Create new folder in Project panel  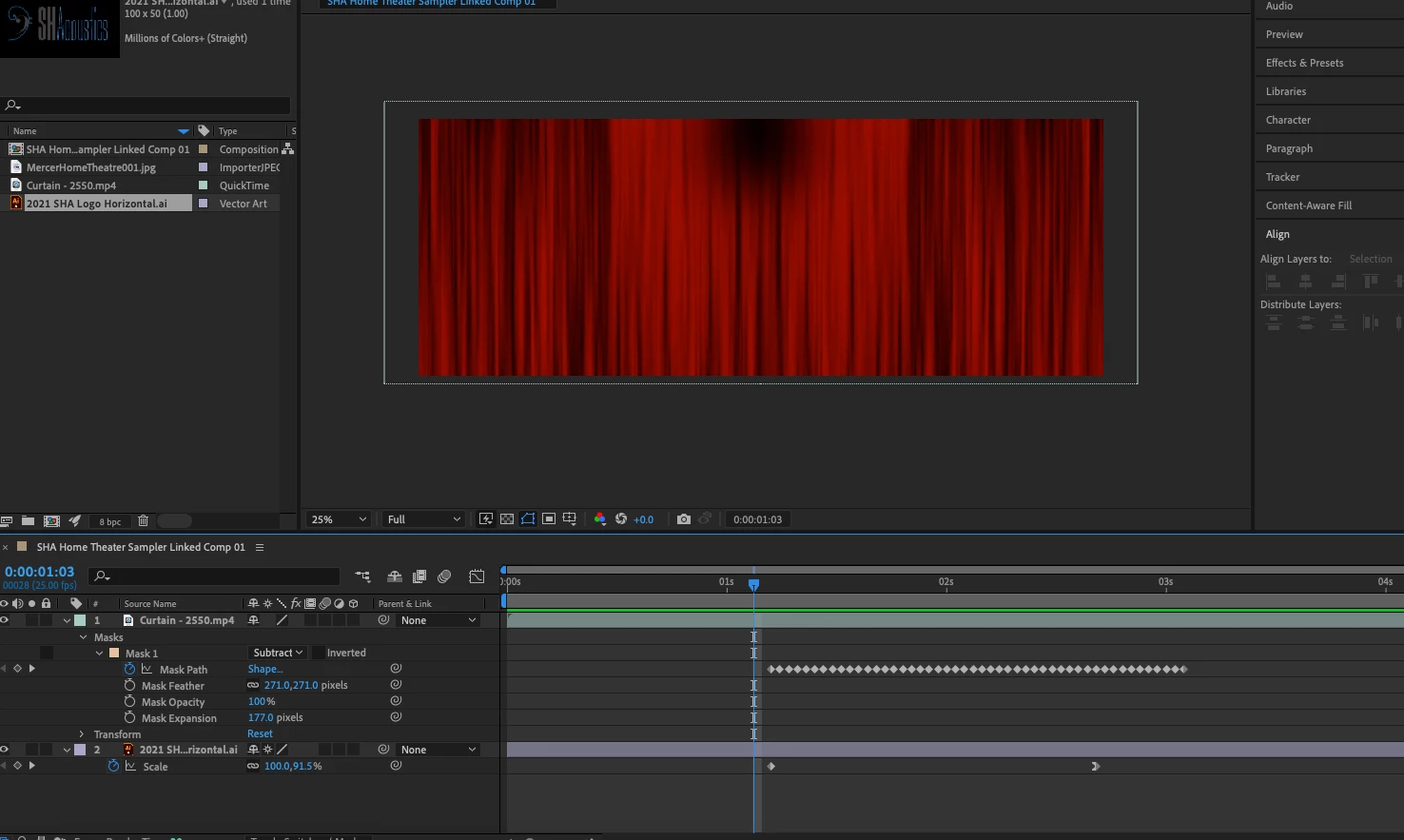coord(28,521)
